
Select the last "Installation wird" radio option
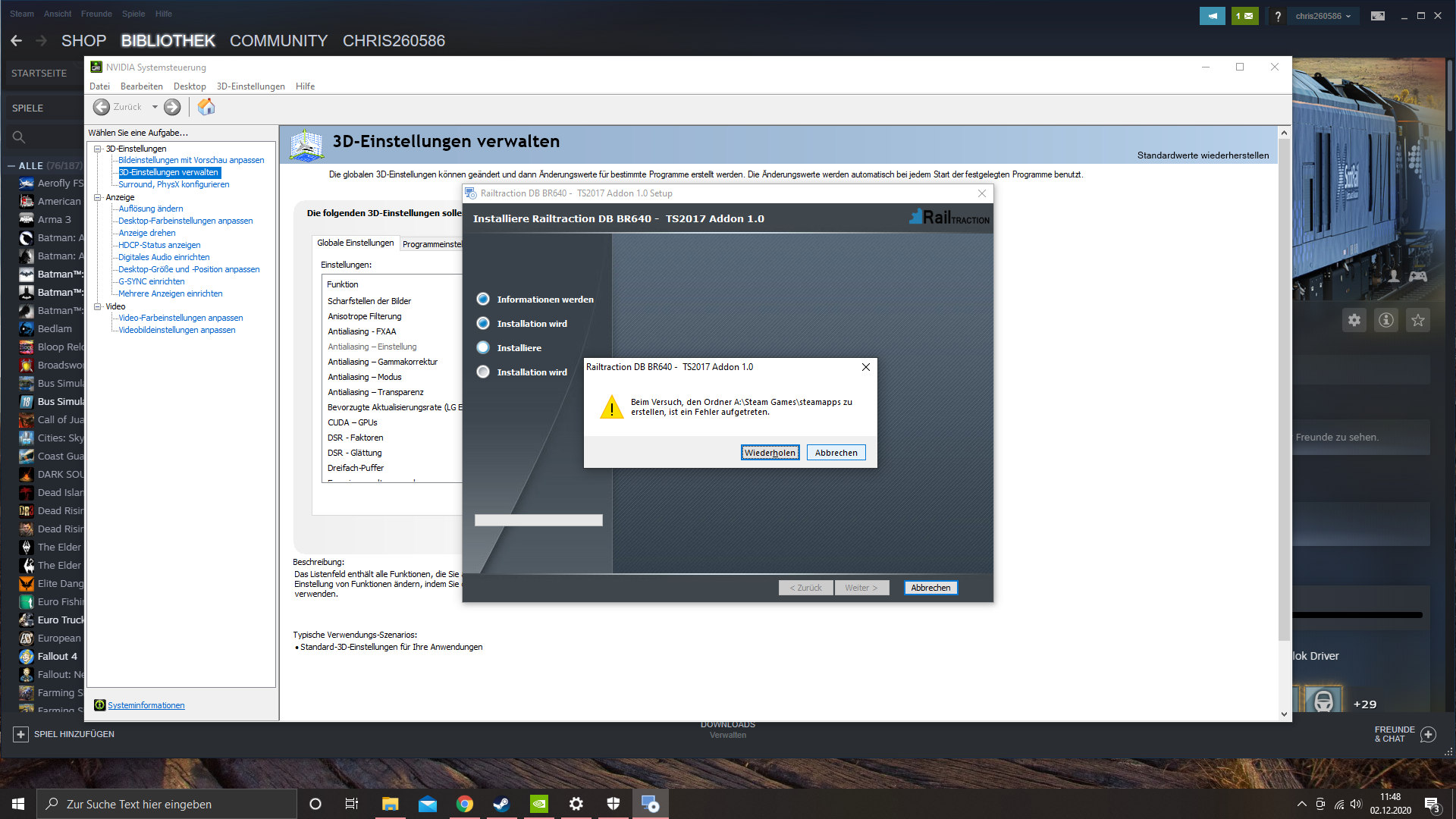pyautogui.click(x=483, y=372)
